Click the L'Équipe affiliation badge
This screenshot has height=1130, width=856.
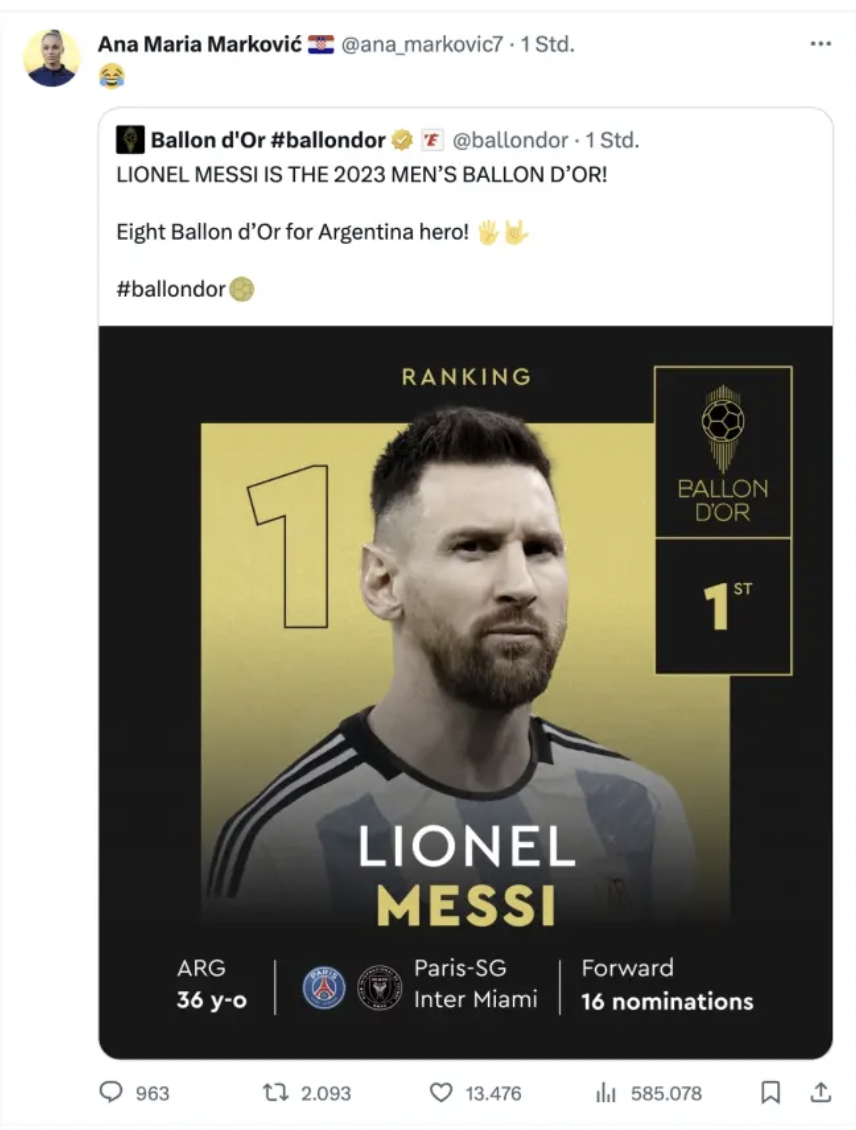(x=431, y=140)
